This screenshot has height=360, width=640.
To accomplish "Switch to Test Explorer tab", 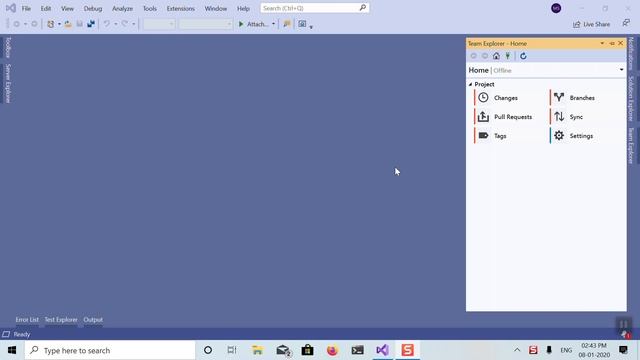I will tap(61, 320).
